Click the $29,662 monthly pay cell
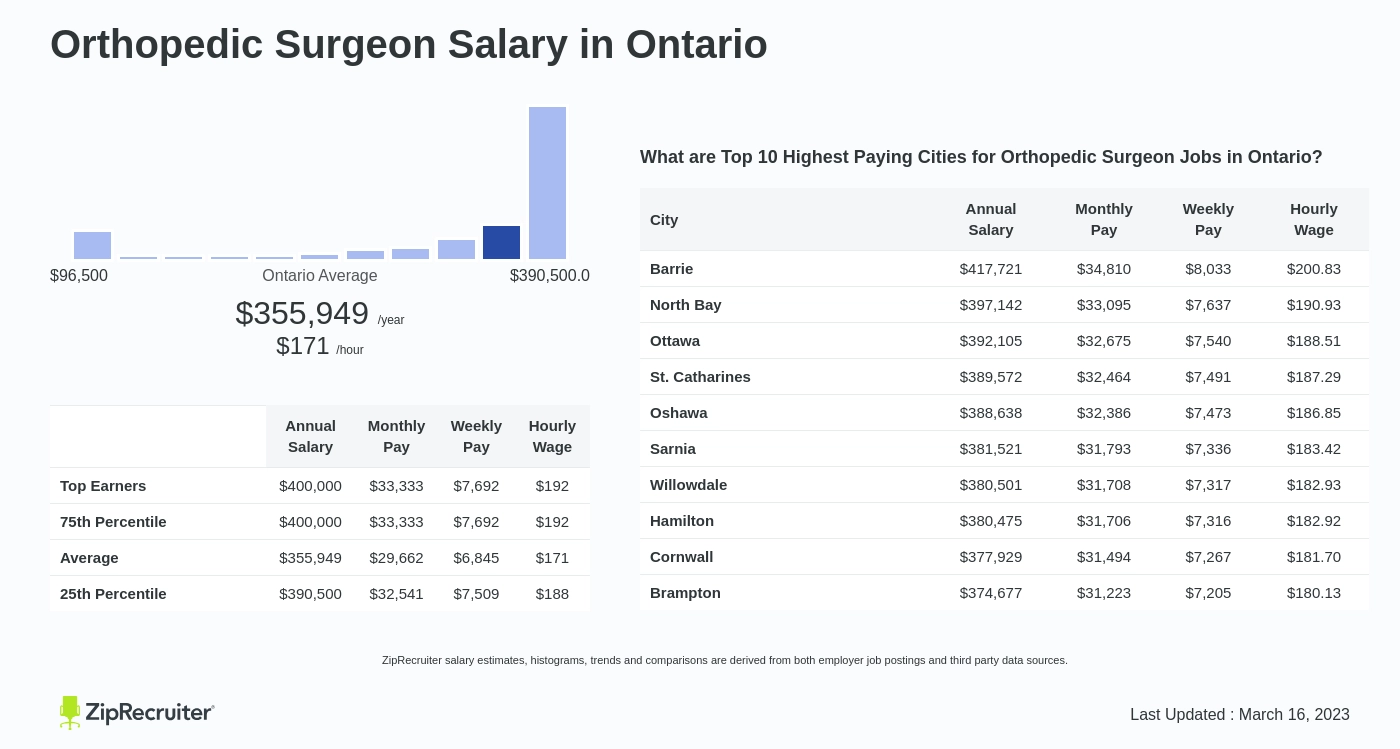 tap(396, 557)
